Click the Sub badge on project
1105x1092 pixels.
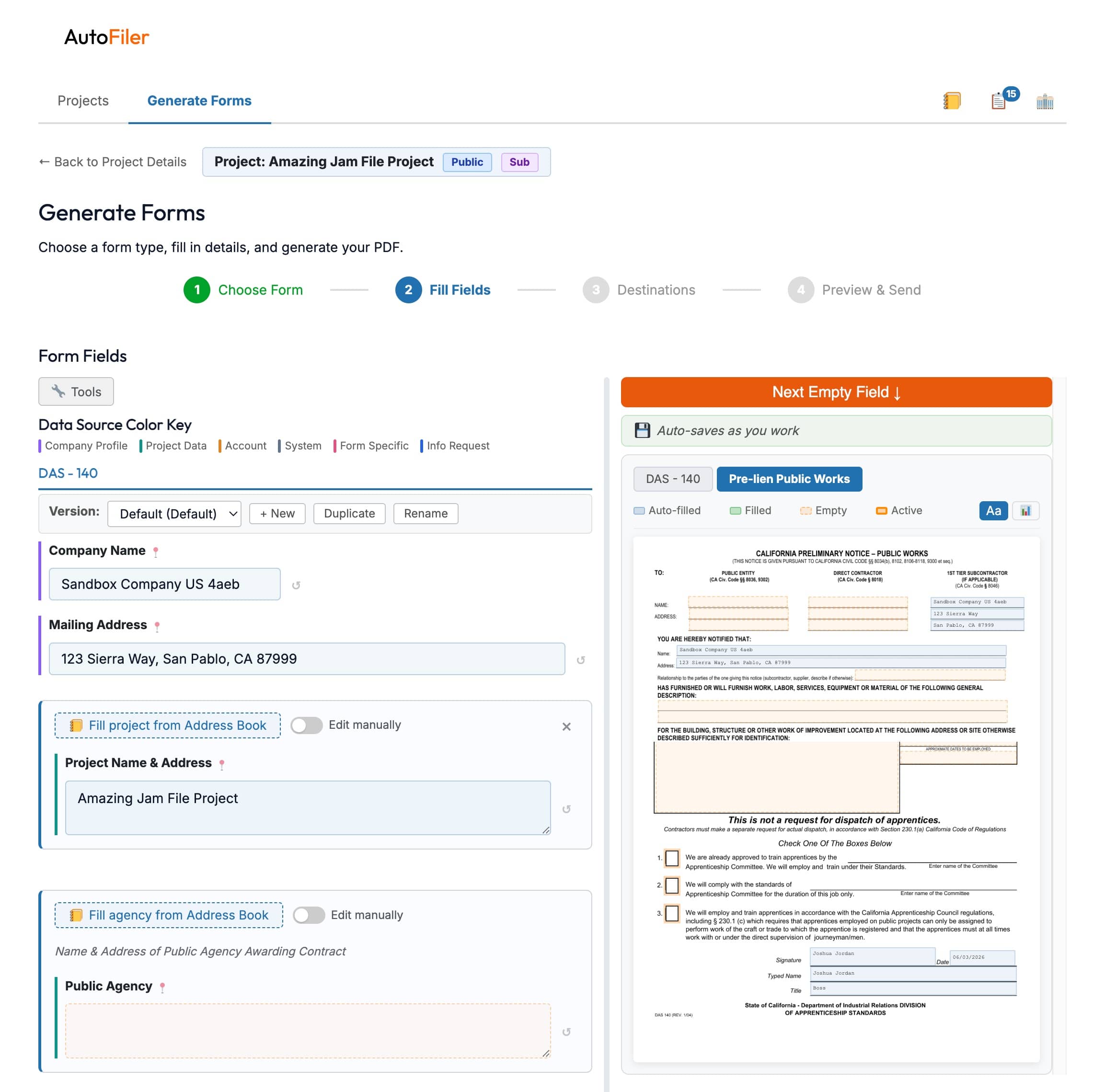(519, 162)
